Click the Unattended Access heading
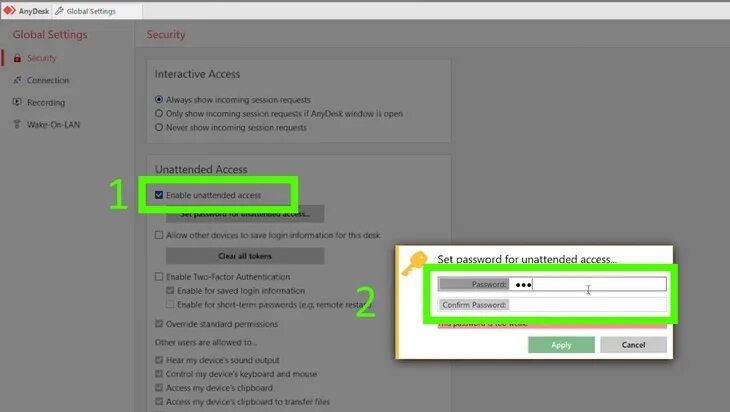The width and height of the screenshot is (730, 412). [x=201, y=169]
